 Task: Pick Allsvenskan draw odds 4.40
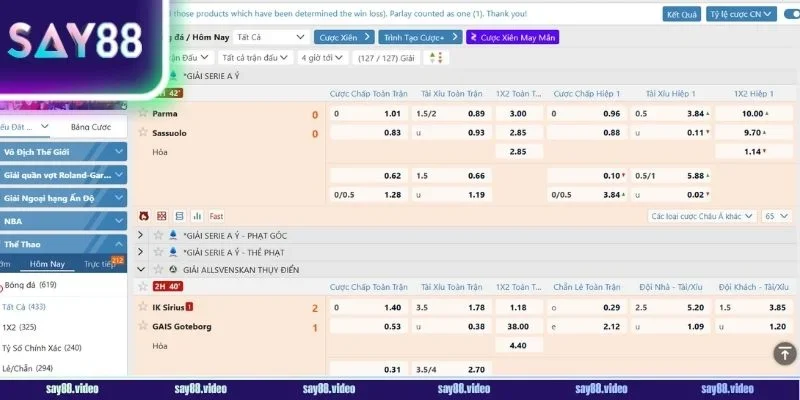coord(519,345)
